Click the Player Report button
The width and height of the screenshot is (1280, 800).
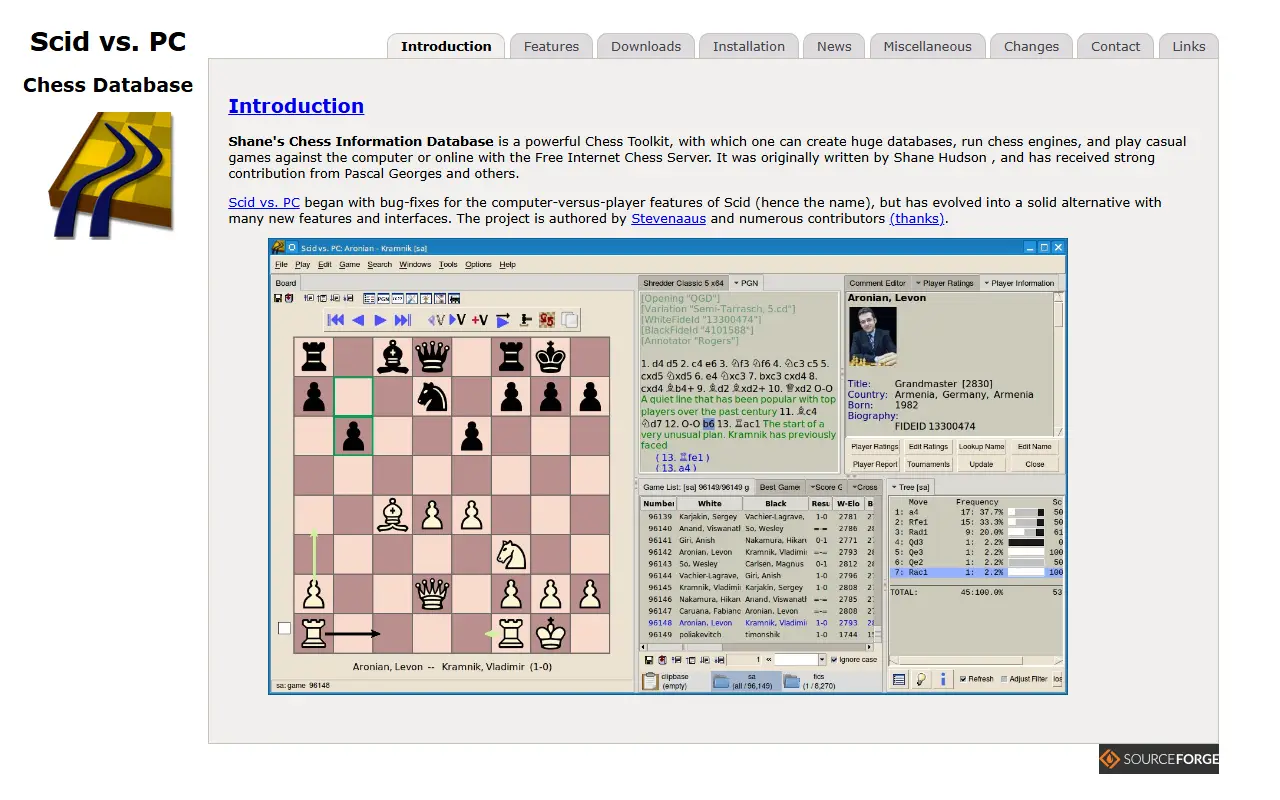(875, 464)
